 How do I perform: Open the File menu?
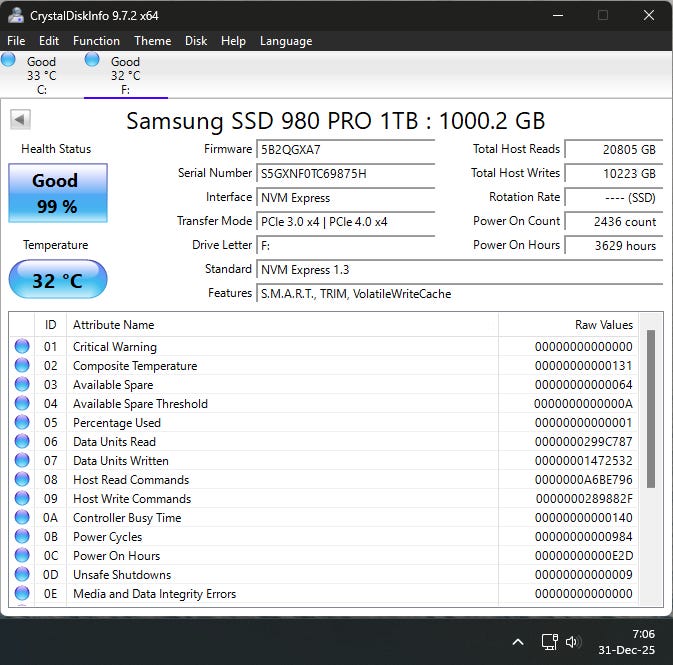coord(16,41)
